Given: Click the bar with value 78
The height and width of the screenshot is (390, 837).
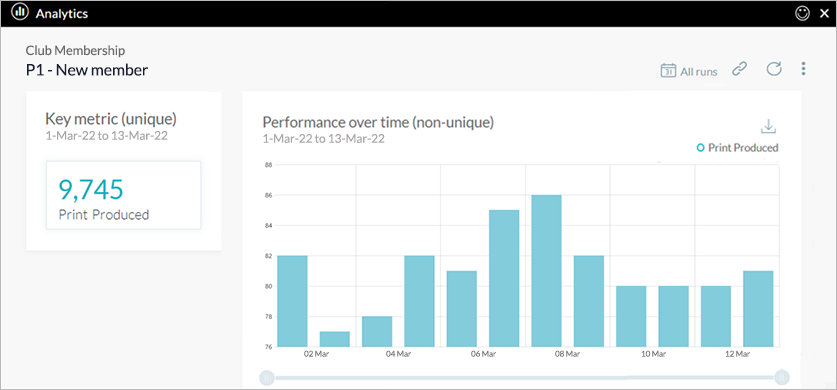Looking at the screenshot, I should (x=377, y=332).
